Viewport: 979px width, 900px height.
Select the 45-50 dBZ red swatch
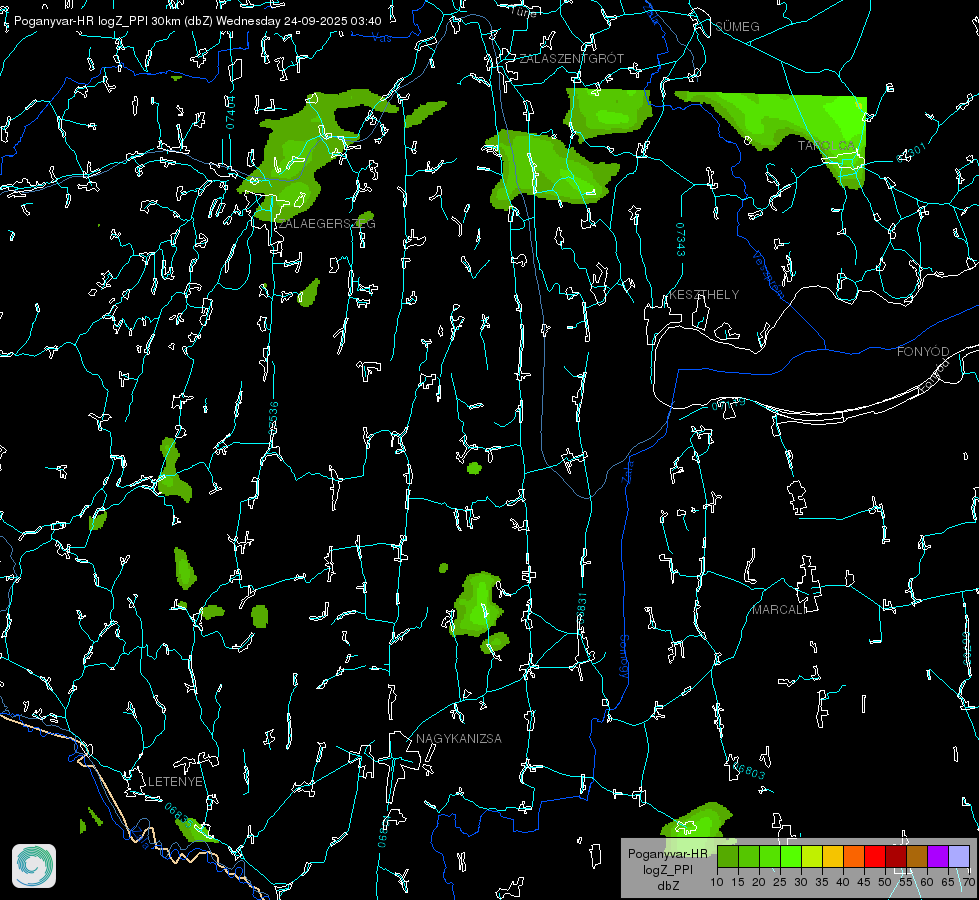coord(875,856)
